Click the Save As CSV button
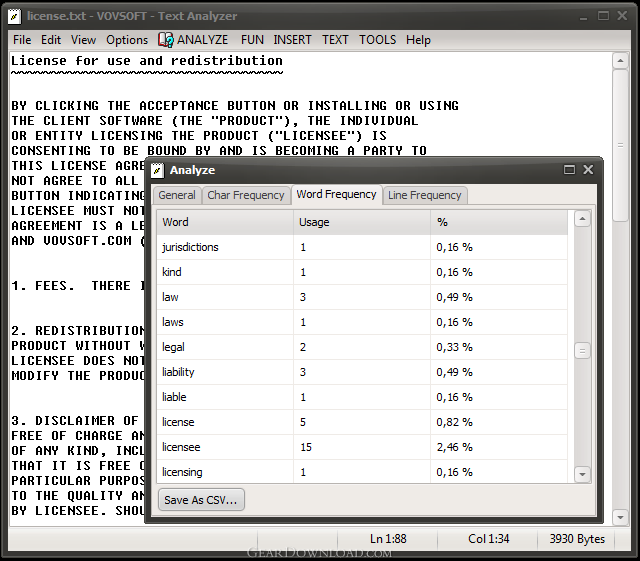This screenshot has width=640, height=561. [x=201, y=500]
